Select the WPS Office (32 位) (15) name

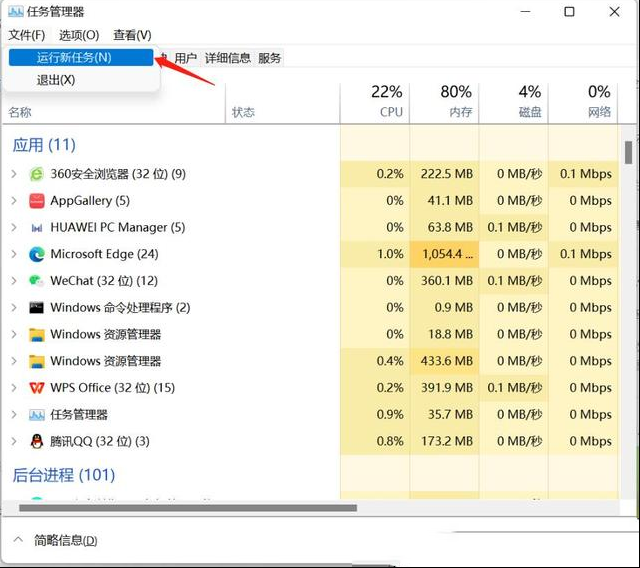click(x=112, y=388)
